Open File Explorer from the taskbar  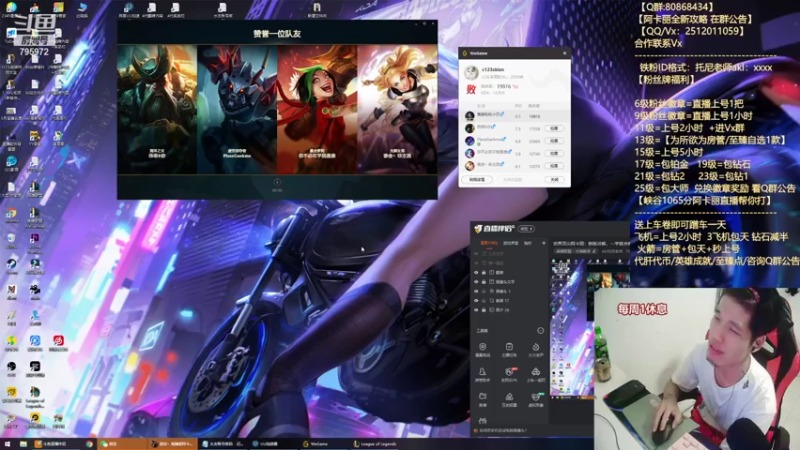(x=23, y=444)
